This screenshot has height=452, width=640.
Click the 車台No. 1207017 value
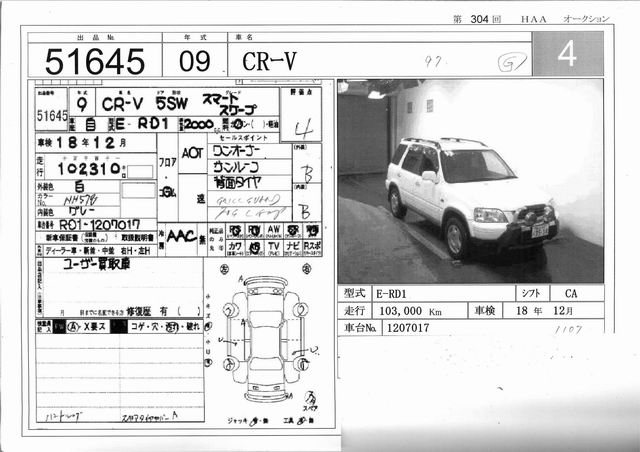408,328
